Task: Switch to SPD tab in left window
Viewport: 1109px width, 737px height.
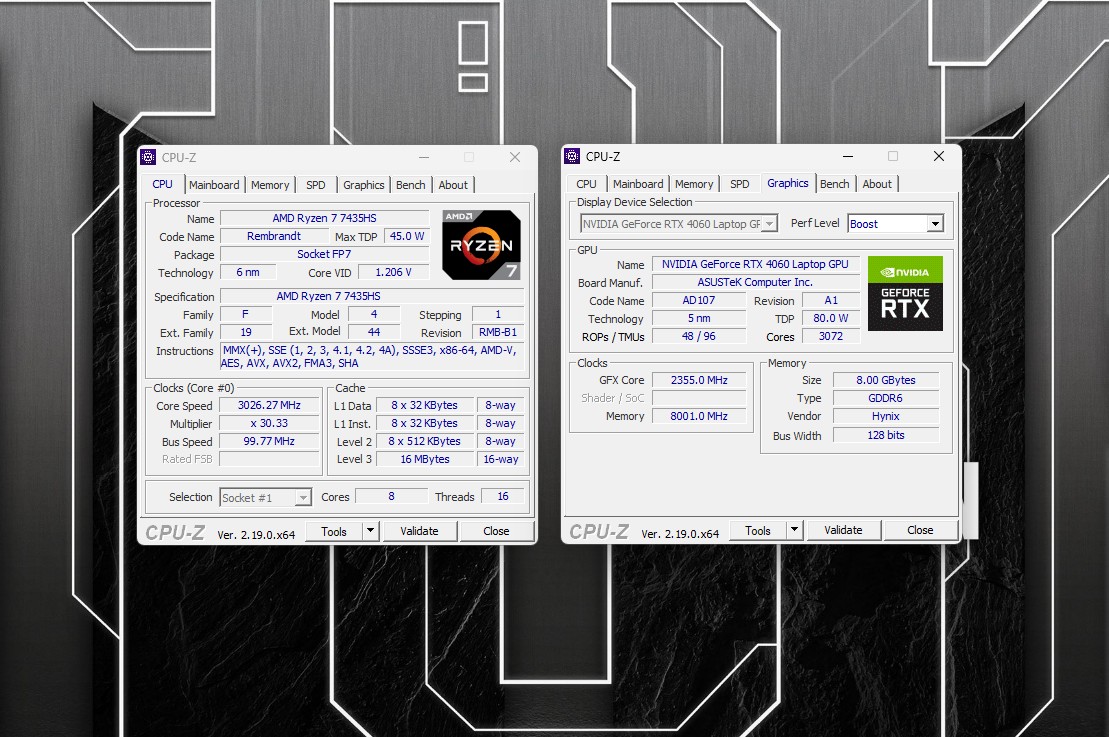Action: [x=315, y=185]
